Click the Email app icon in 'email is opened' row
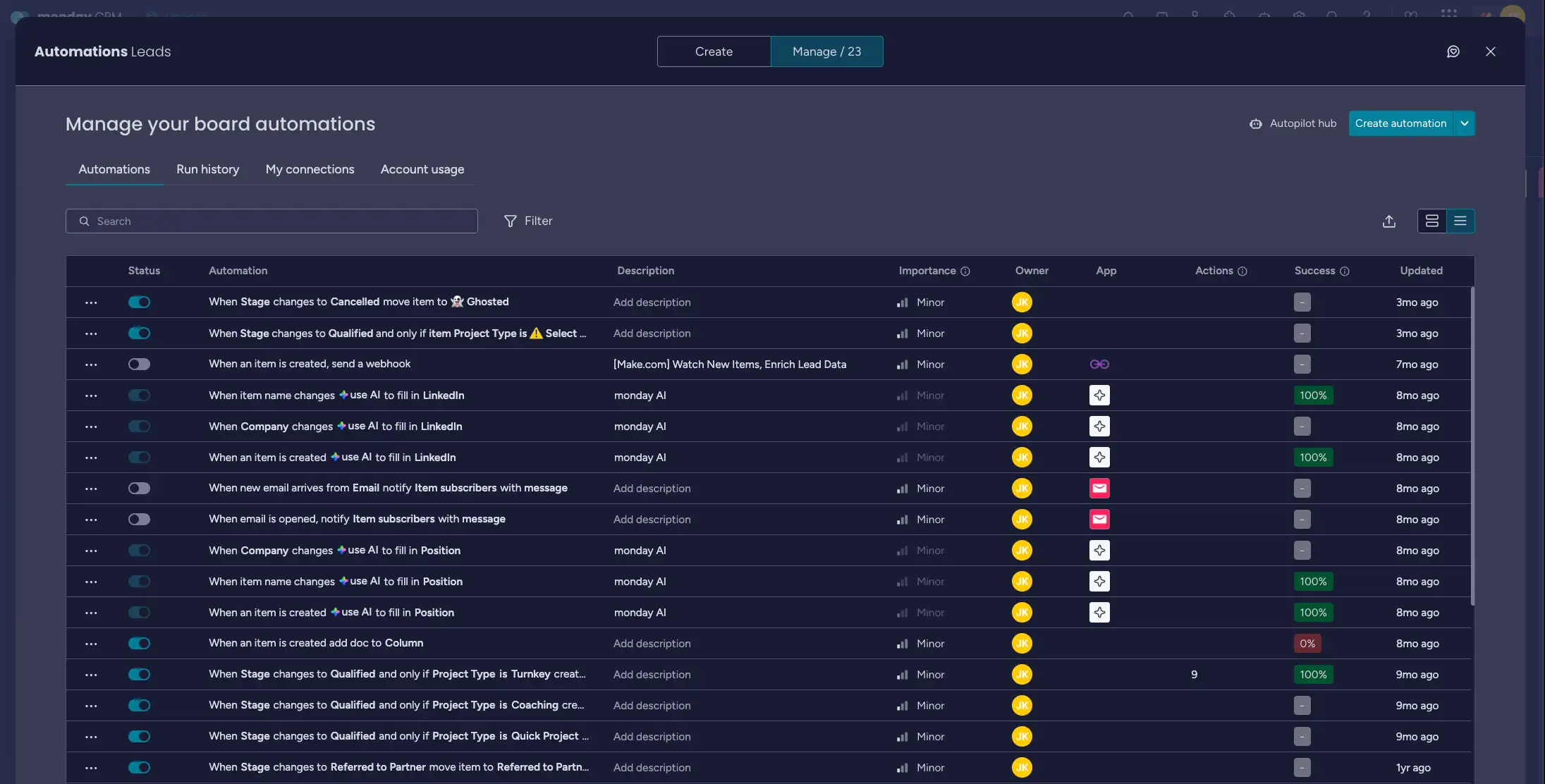The height and width of the screenshot is (784, 1545). point(1099,520)
